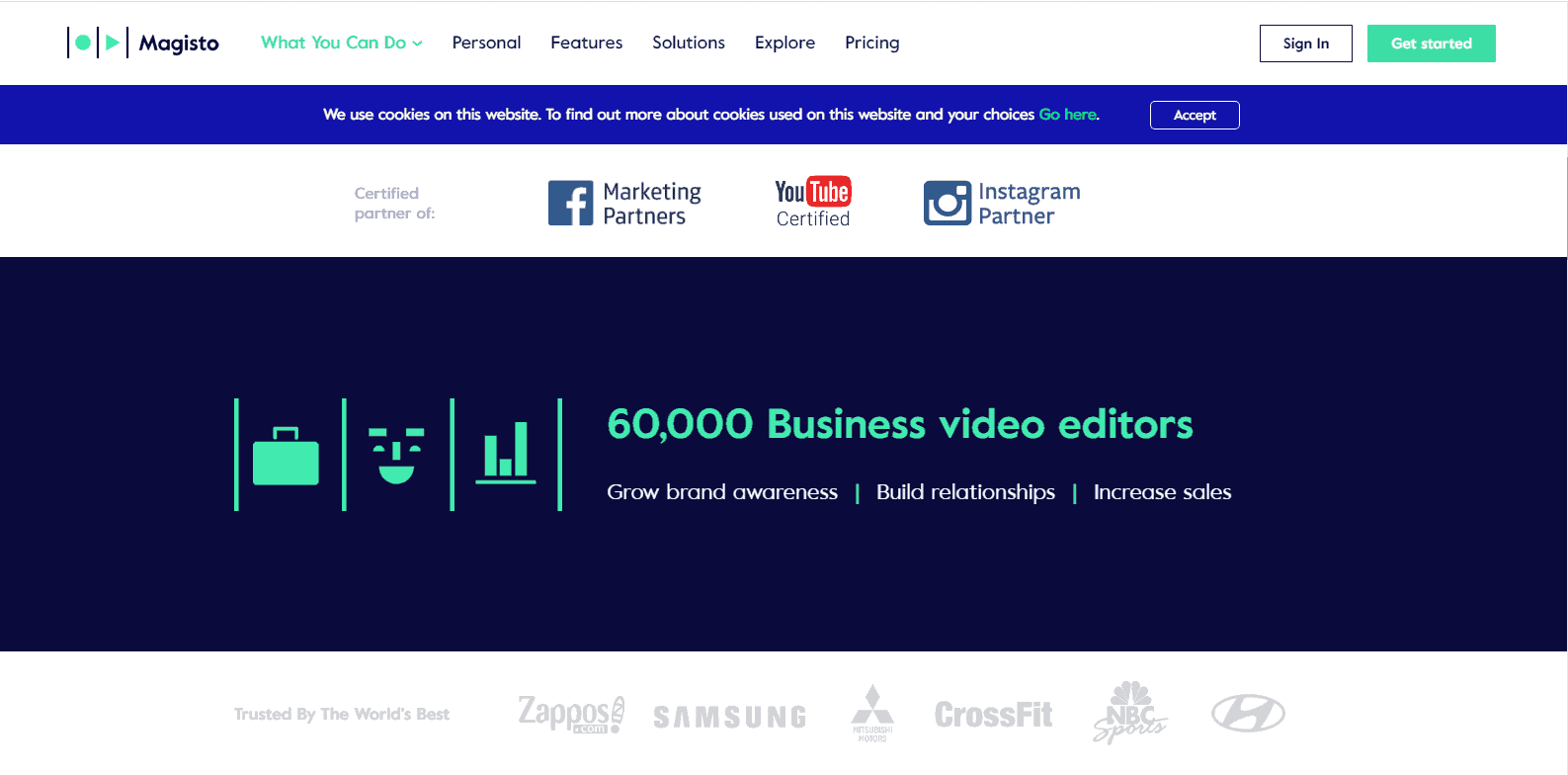Click the Instagram Partner camera icon

947,204
